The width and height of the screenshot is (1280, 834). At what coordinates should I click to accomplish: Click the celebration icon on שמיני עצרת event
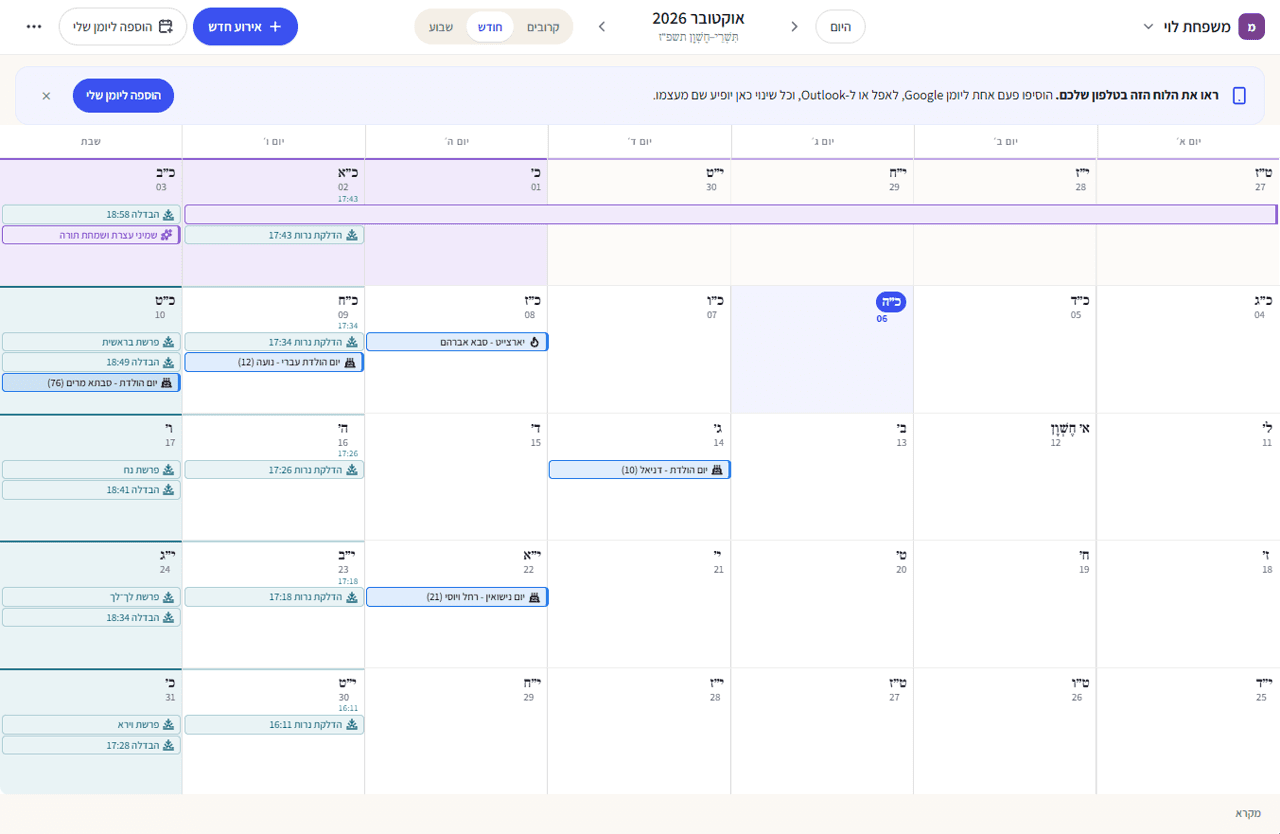coord(167,235)
